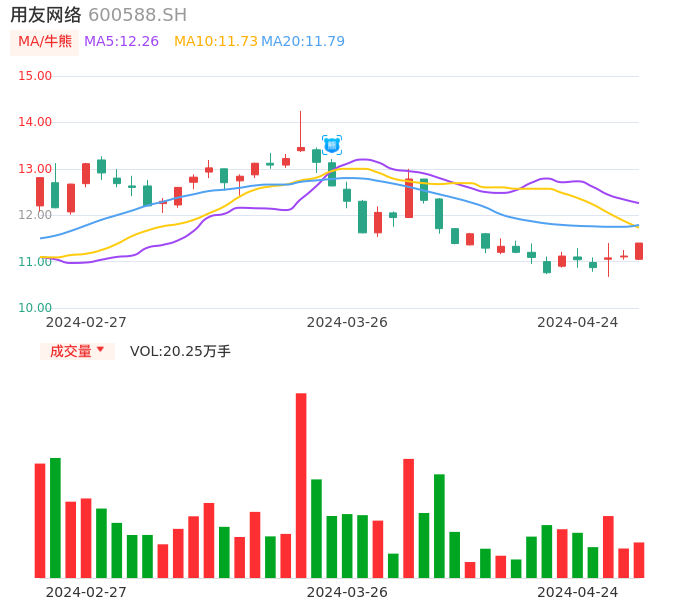Click the 2024-02-27 date label under candlestick chart
686x606 pixels.
86,322
